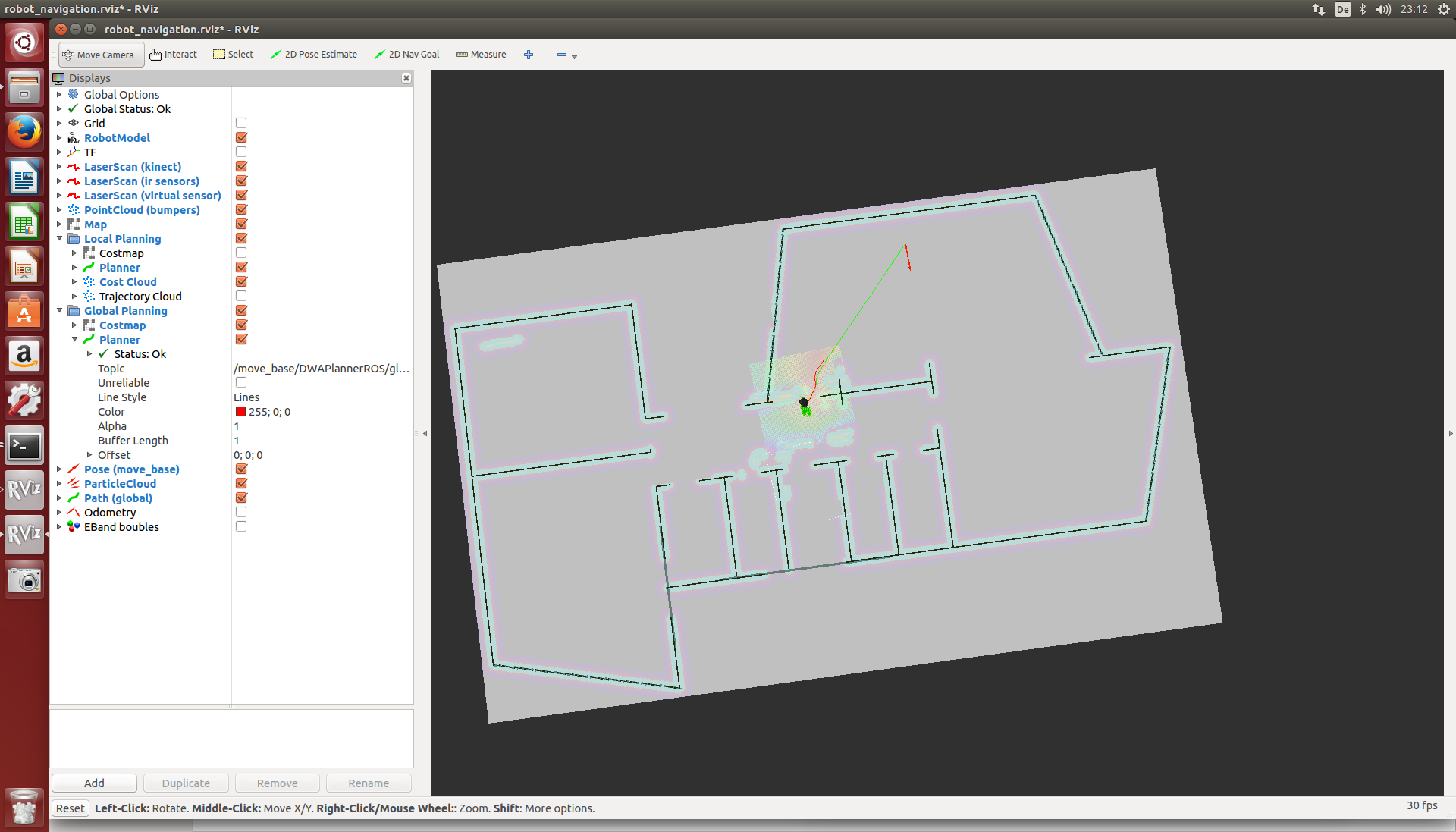The height and width of the screenshot is (832, 1456).
Task: Click the plus icon to add tool
Action: (529, 55)
